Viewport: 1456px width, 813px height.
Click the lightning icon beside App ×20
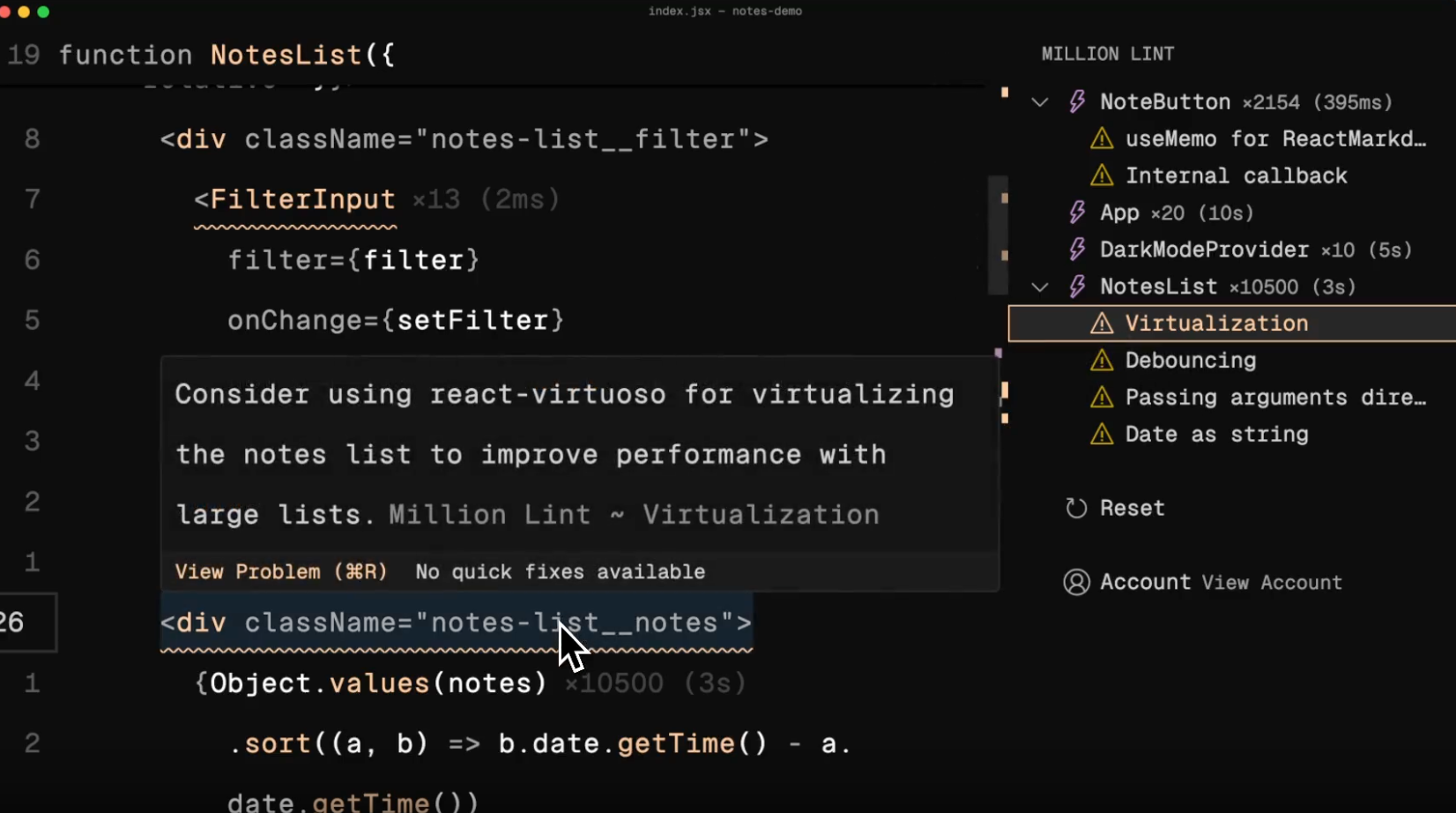point(1077,213)
